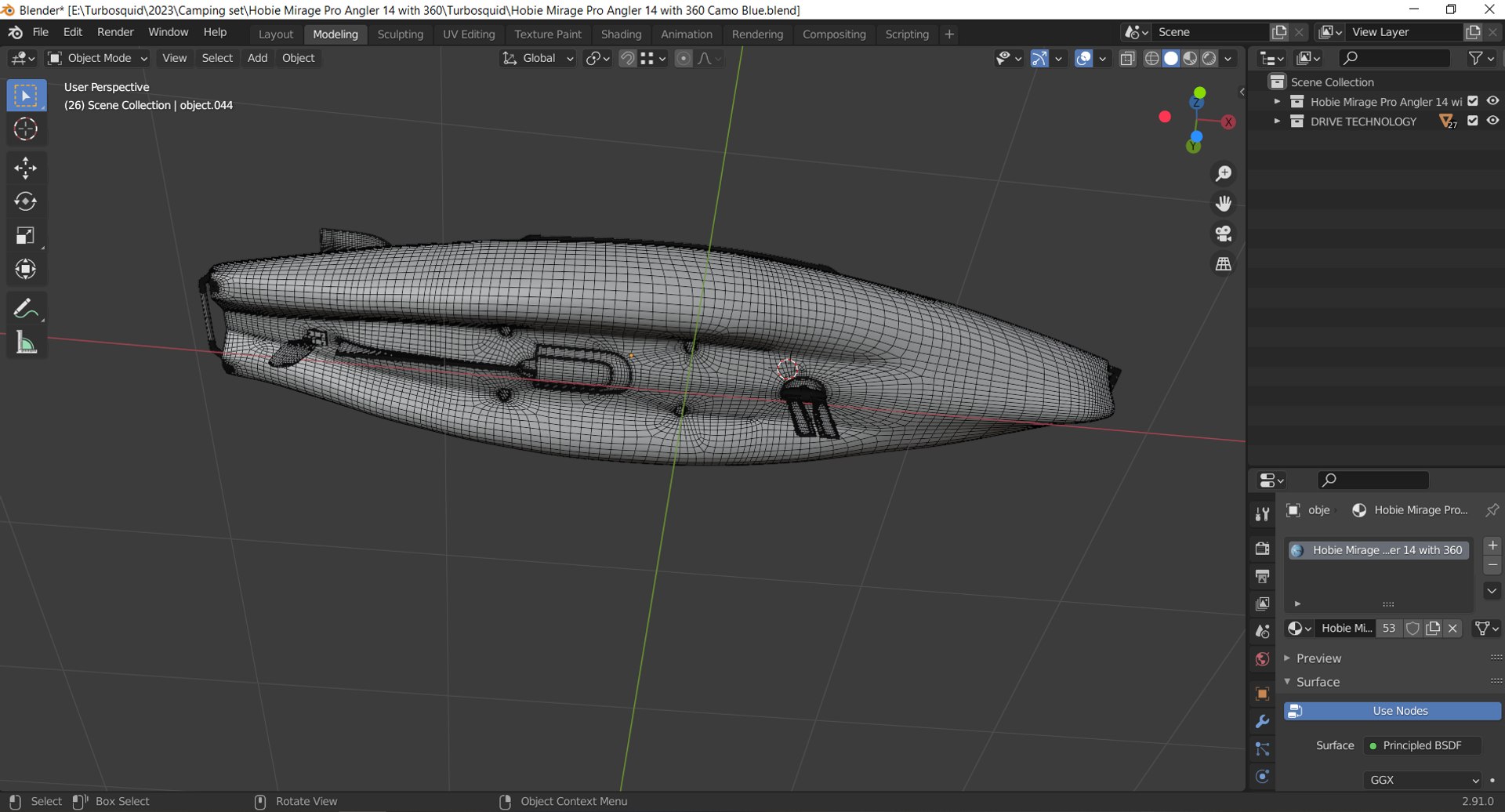This screenshot has width=1505, height=812.
Task: Toggle X-ray display in viewport header
Action: pyautogui.click(x=1127, y=58)
